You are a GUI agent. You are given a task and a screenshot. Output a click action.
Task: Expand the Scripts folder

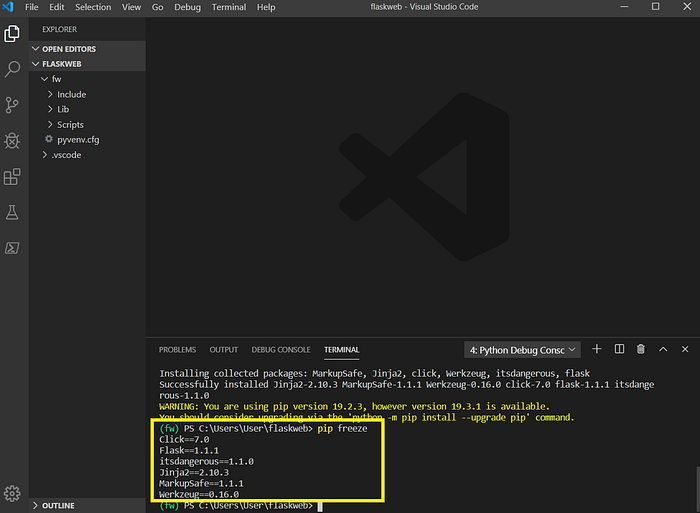click(70, 125)
